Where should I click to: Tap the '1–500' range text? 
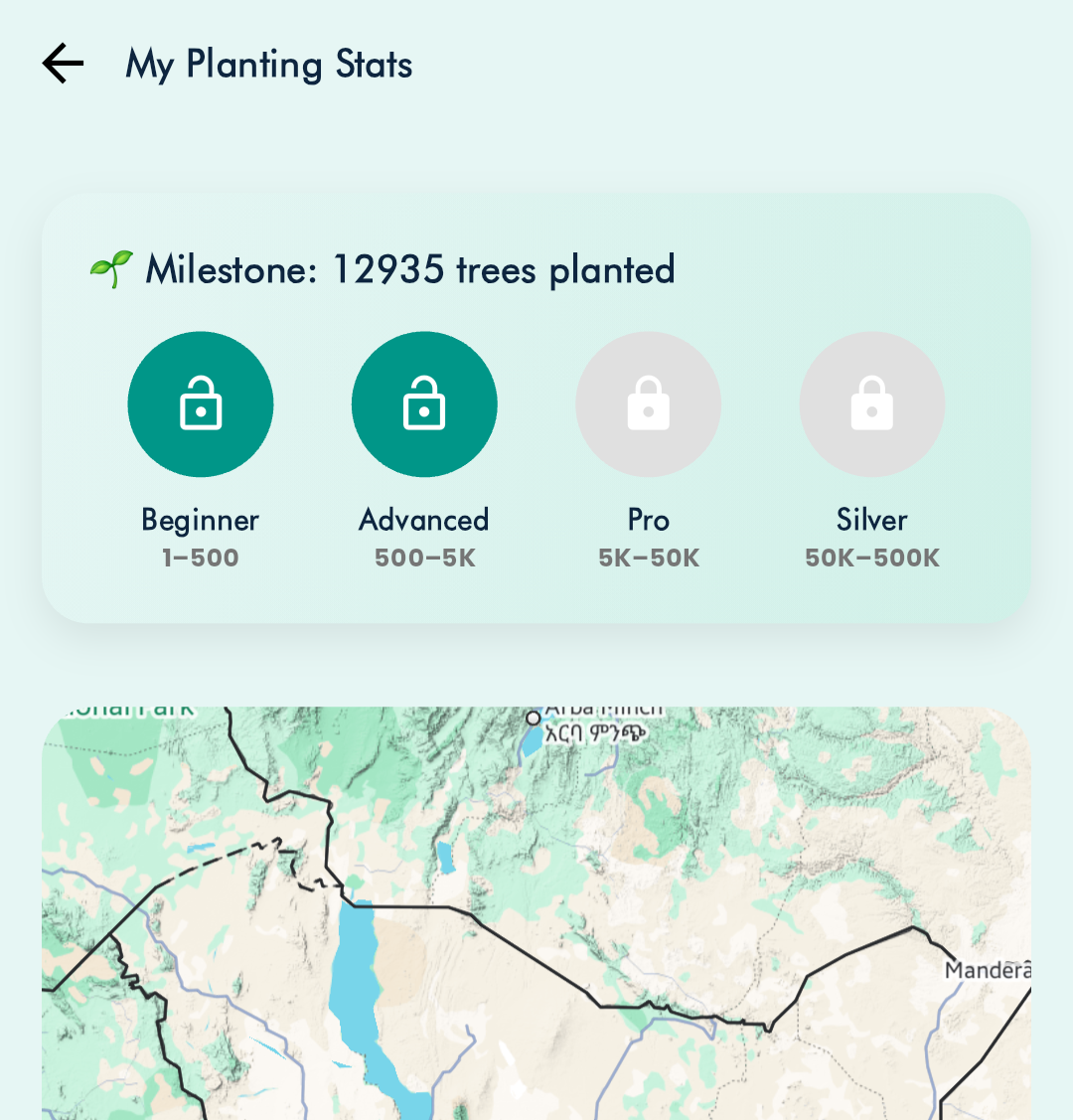(x=201, y=558)
